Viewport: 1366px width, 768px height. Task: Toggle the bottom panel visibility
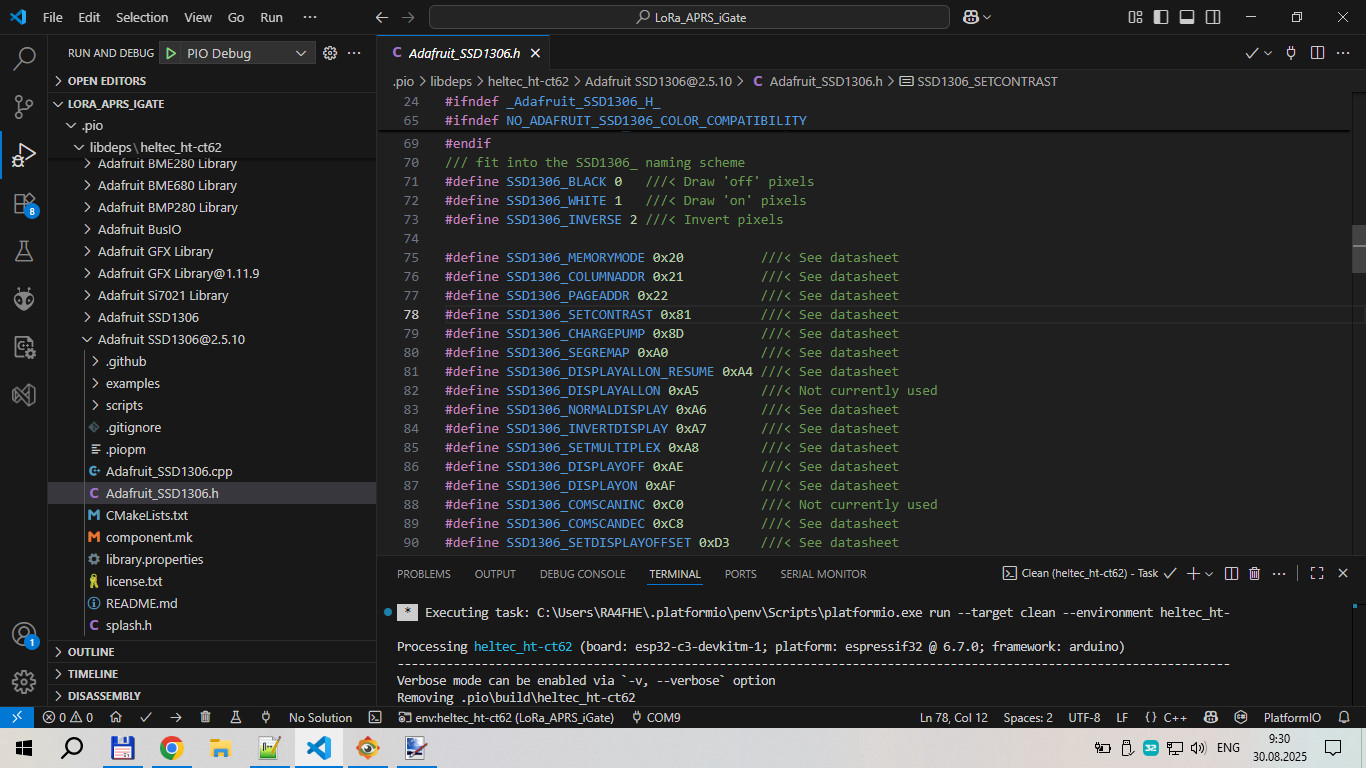[1187, 17]
